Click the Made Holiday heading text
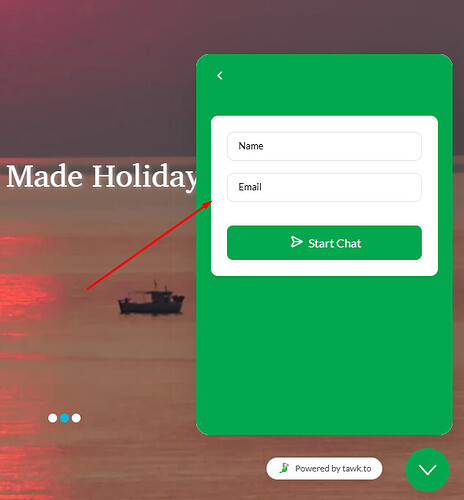Viewport: 464px width, 500px height. (x=102, y=177)
